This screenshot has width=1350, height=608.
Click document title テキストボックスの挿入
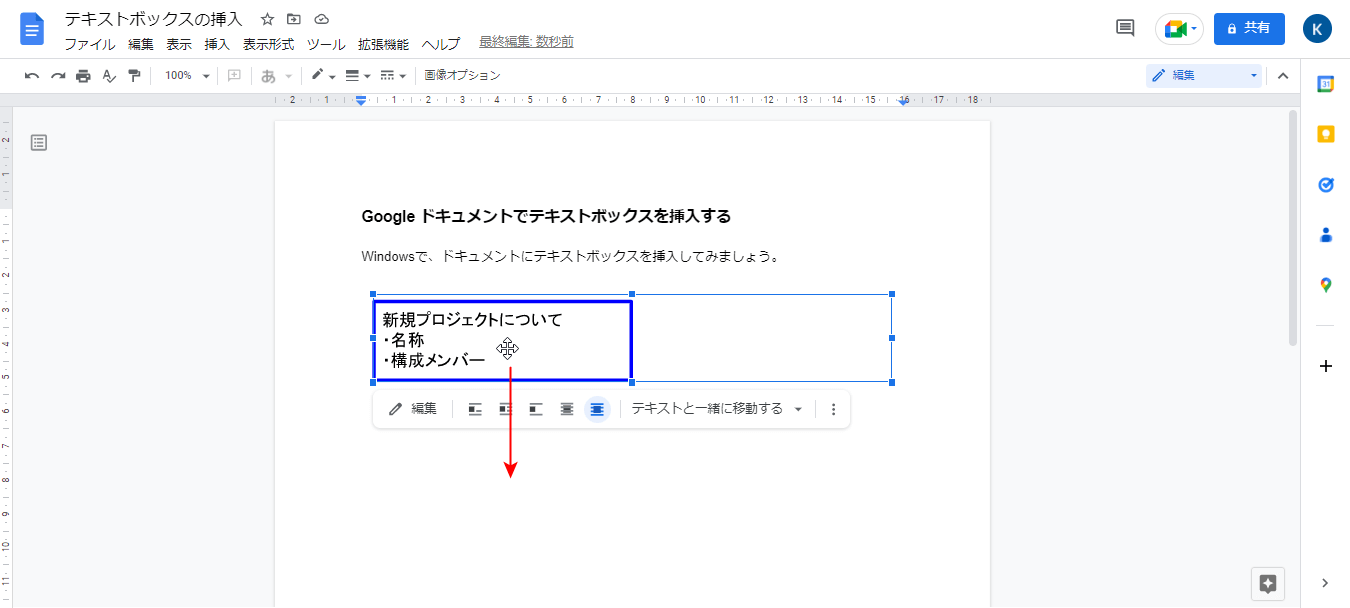click(154, 19)
